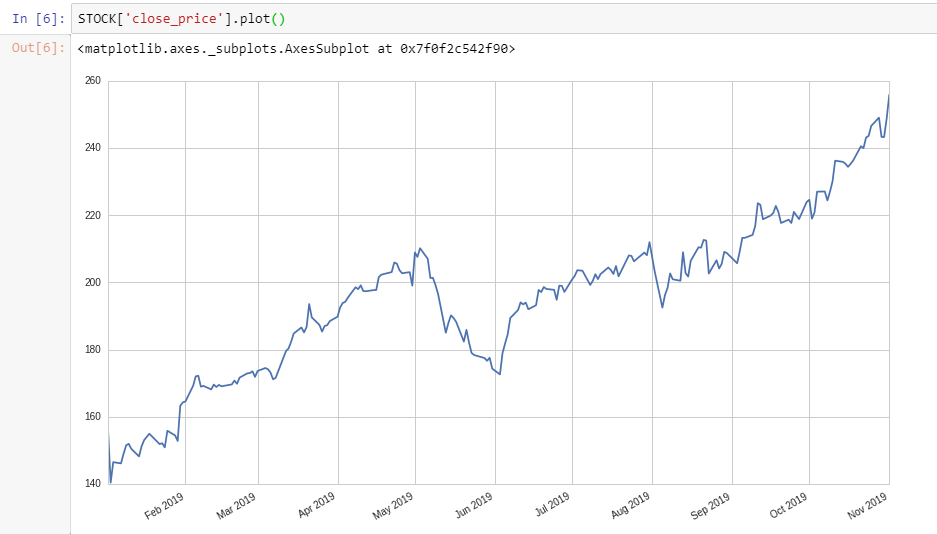Screen dimensions: 937x534
Task: Click the matplotlib AxesSubplot output text
Action: [x=296, y=48]
